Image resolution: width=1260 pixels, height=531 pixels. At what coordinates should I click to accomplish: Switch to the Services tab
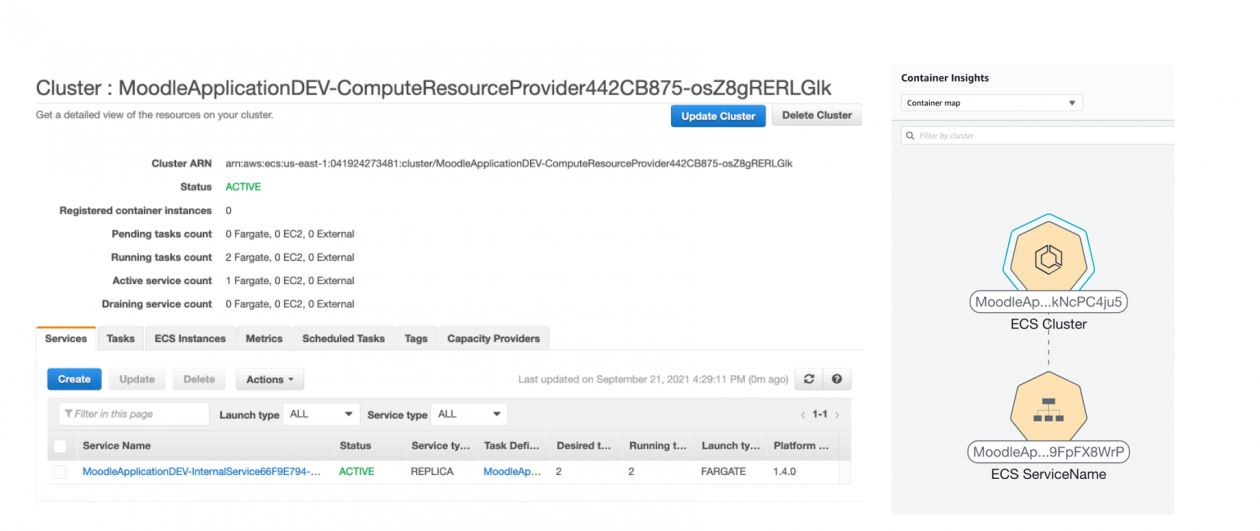[66, 339]
